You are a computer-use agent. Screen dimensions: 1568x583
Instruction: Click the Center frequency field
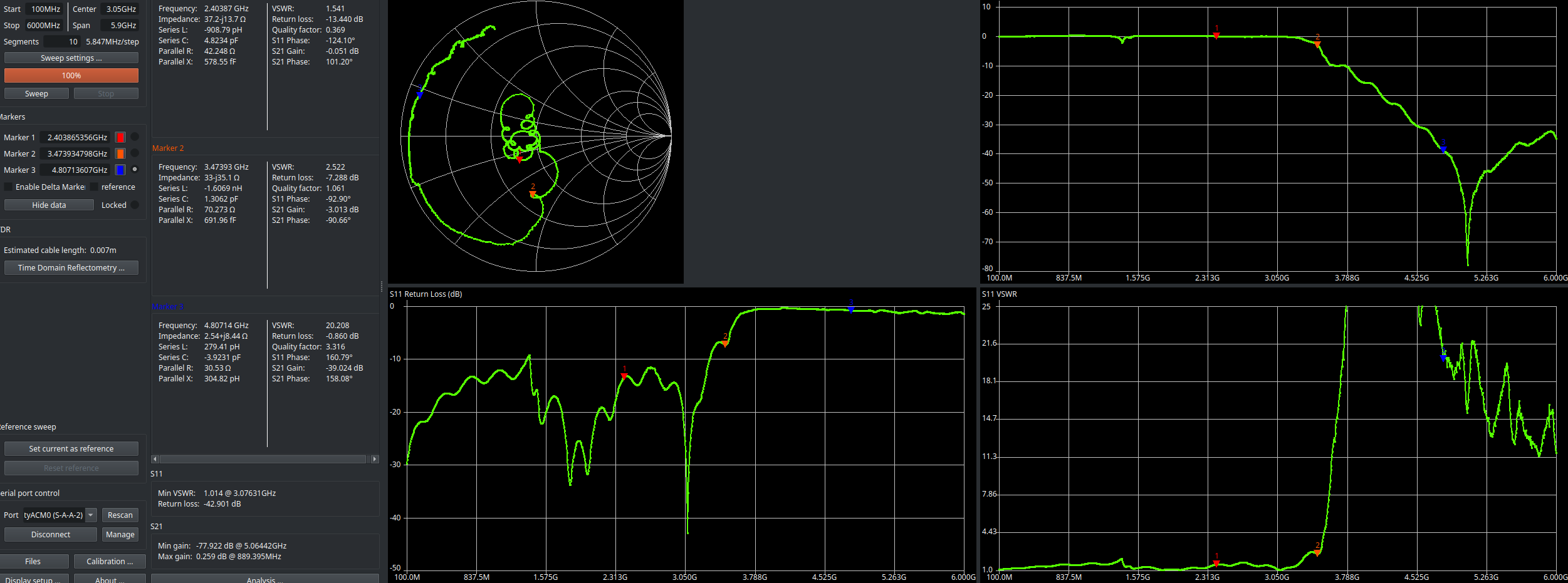click(120, 9)
